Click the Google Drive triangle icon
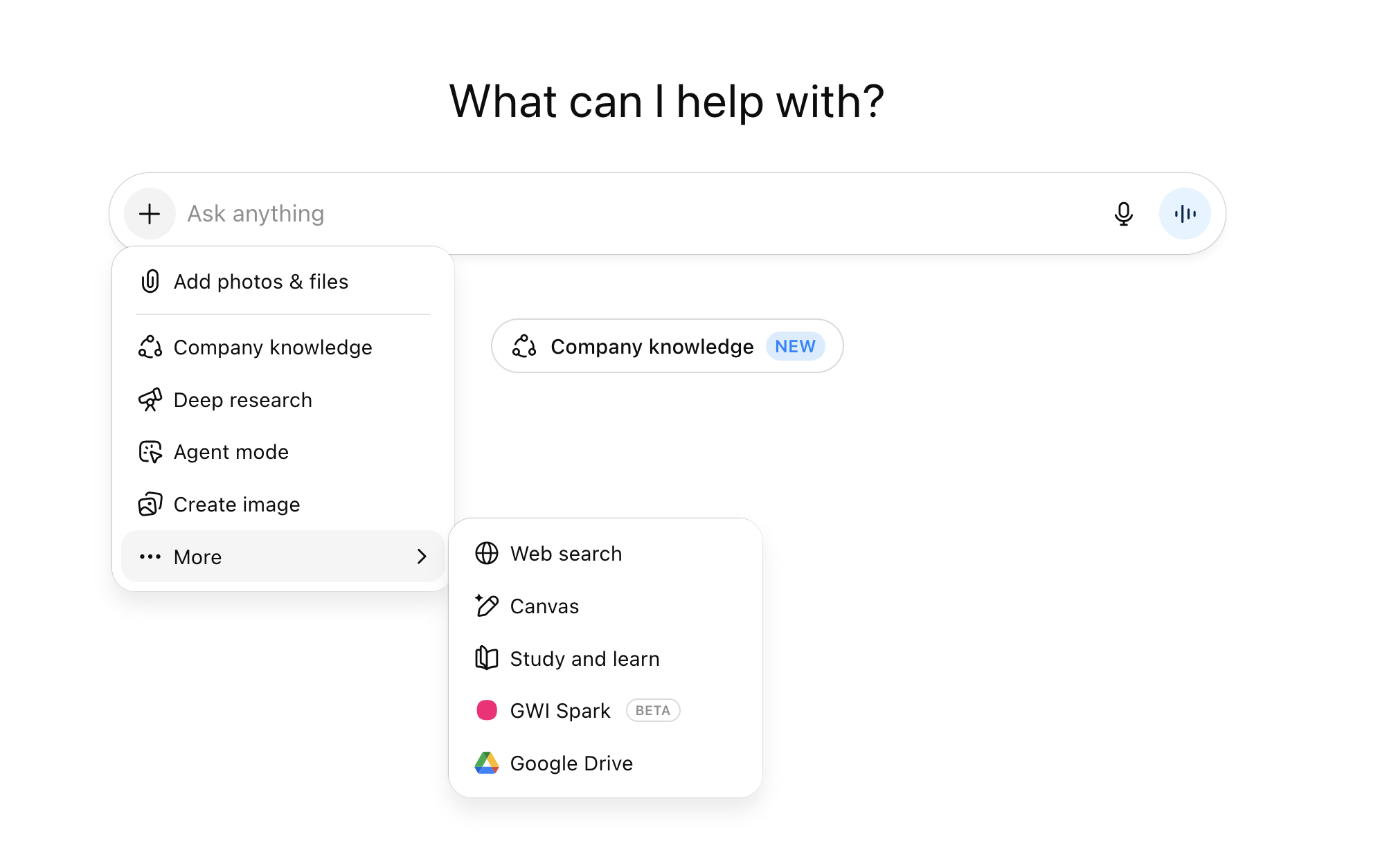This screenshot has height=868, width=1396. pos(487,763)
